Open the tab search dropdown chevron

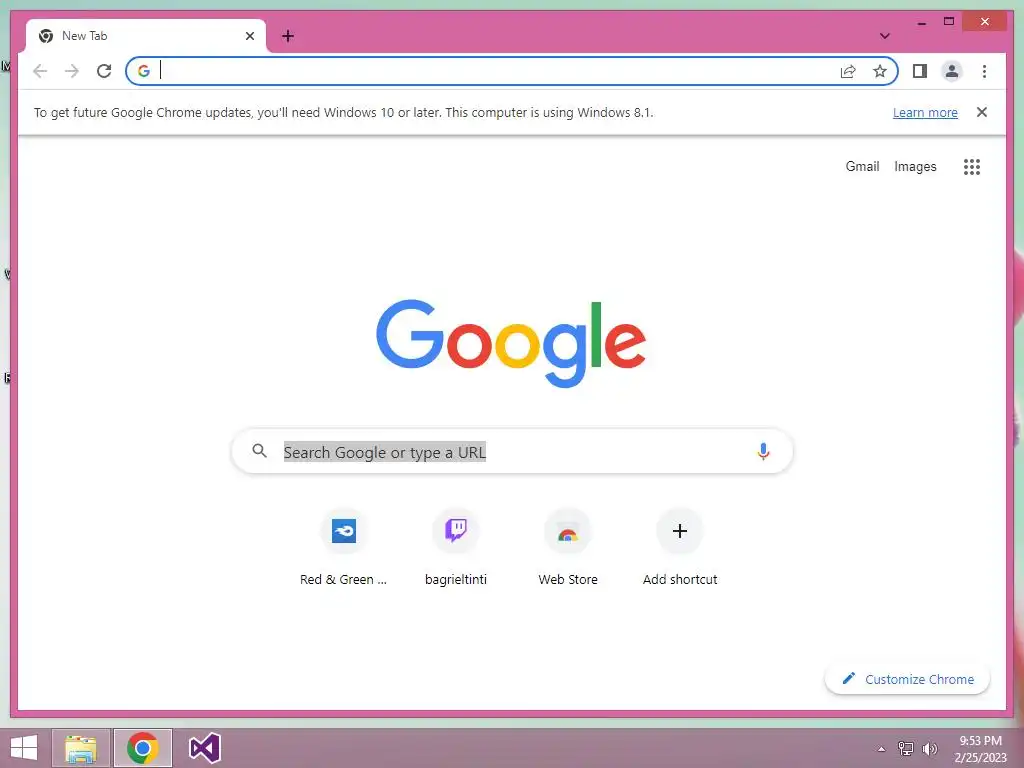[x=884, y=36]
